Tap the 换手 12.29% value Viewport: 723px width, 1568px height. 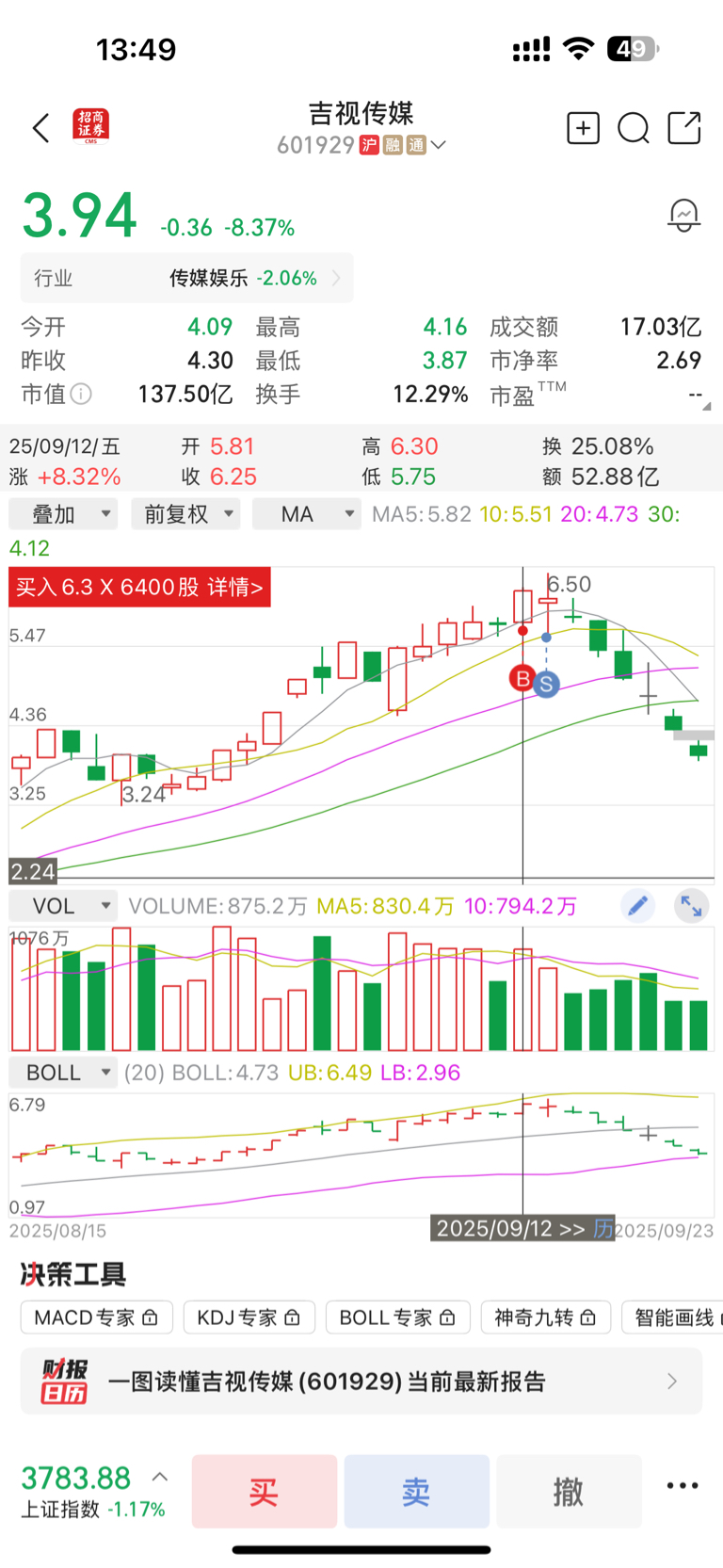(430, 394)
